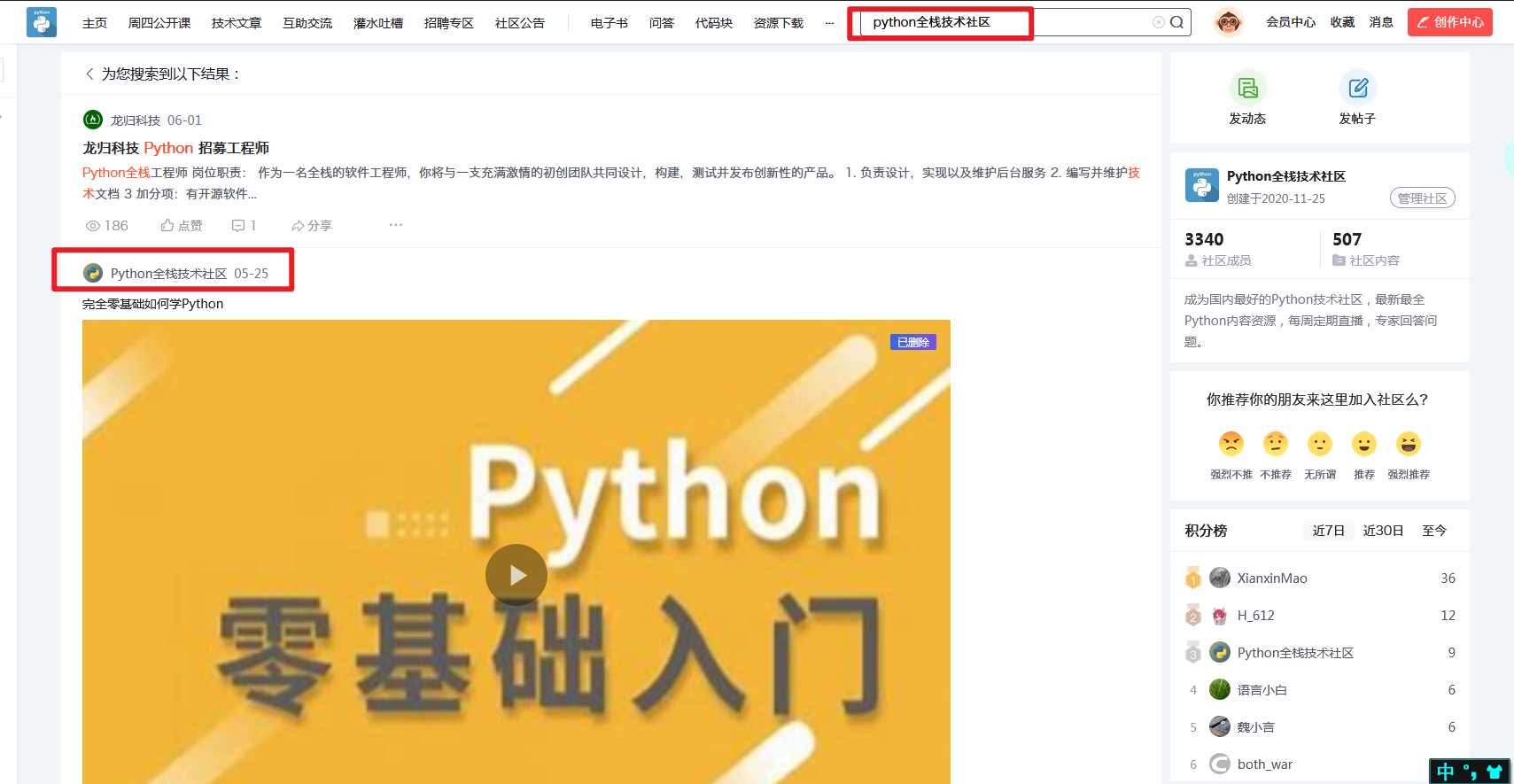Select the 不推荐 emoji face
The height and width of the screenshot is (784, 1514).
point(1276,444)
